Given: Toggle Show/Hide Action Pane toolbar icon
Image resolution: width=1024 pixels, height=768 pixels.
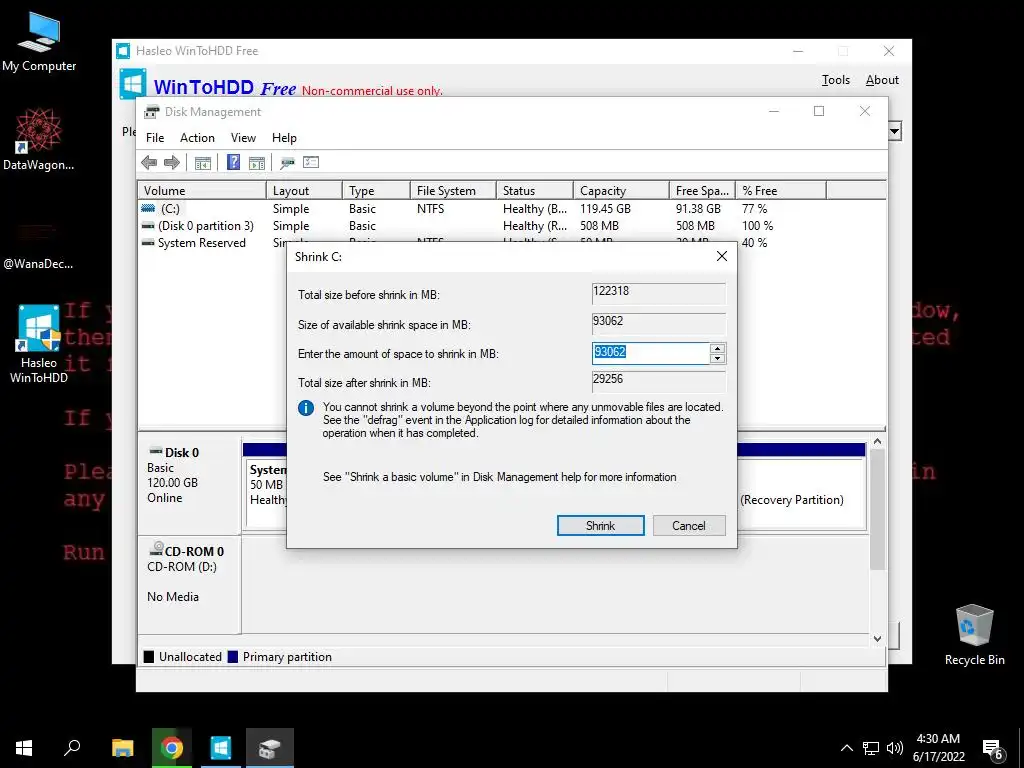Looking at the screenshot, I should [257, 163].
